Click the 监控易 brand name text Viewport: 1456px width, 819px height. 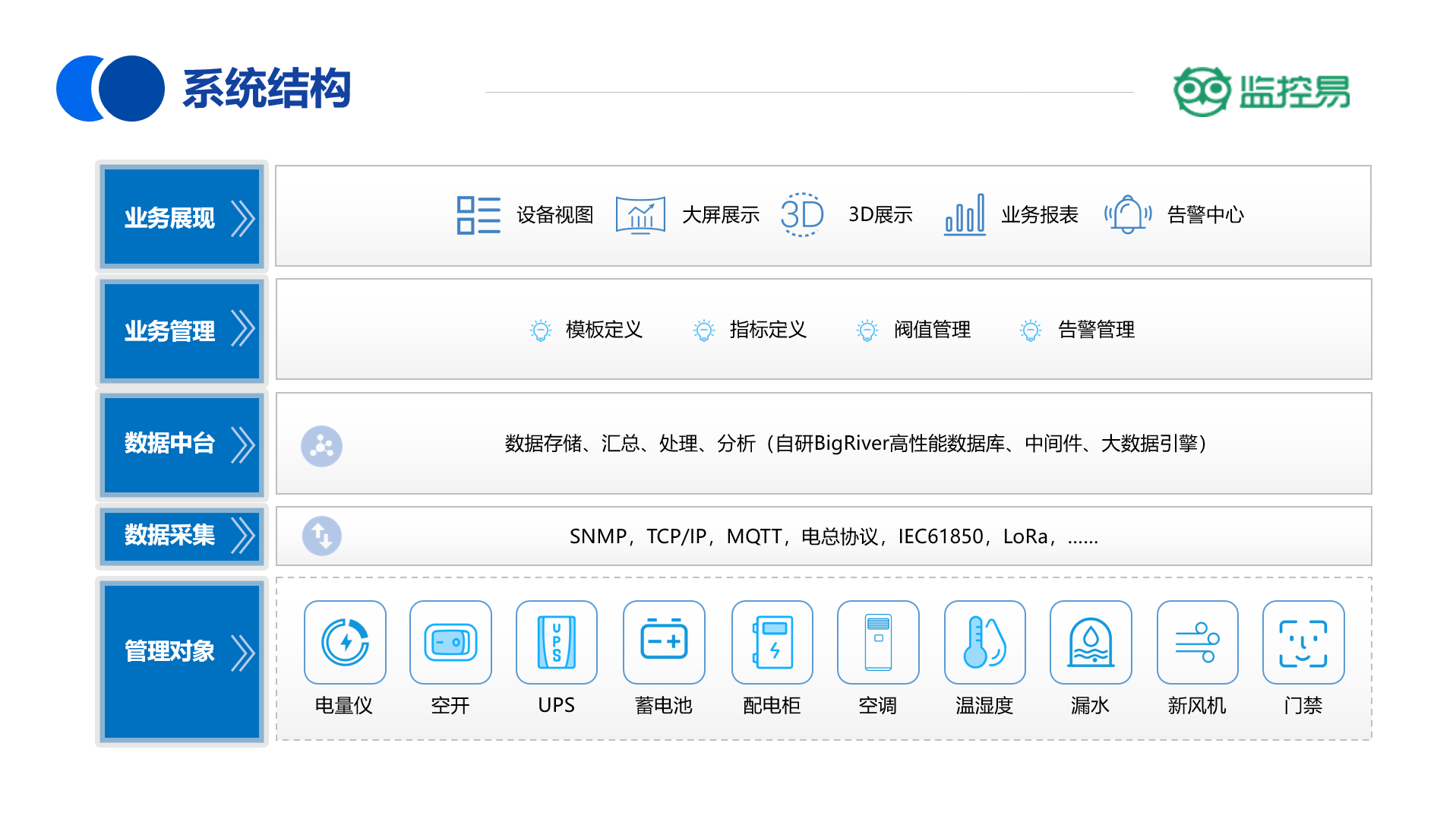click(x=1294, y=92)
